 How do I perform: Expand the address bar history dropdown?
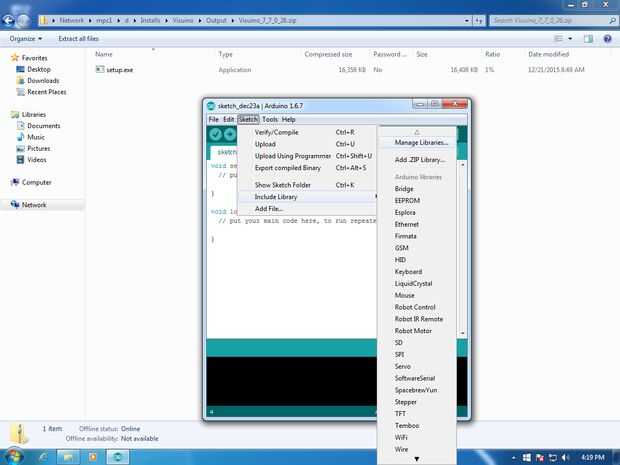point(467,20)
